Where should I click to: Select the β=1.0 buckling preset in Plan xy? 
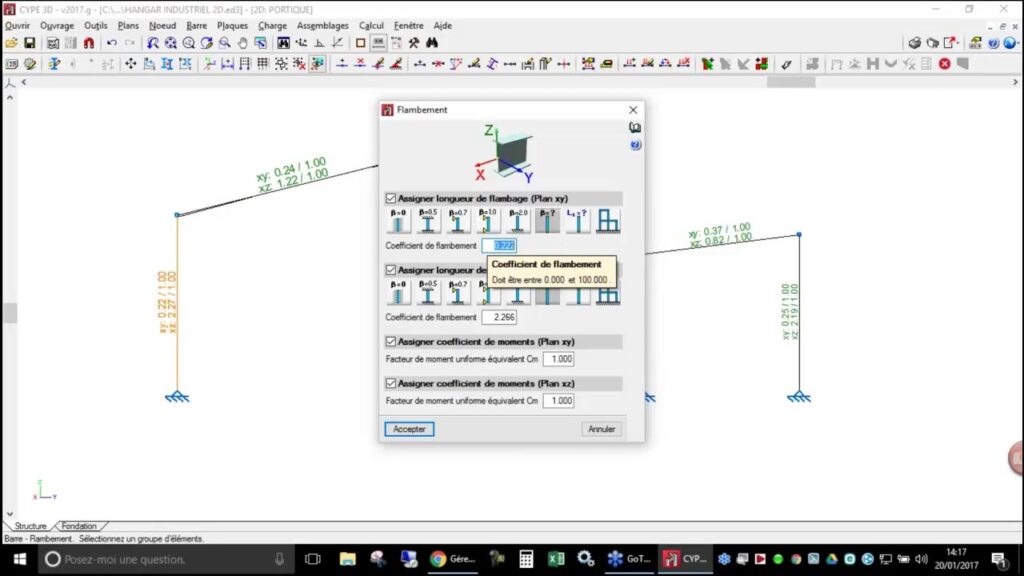[487, 221]
